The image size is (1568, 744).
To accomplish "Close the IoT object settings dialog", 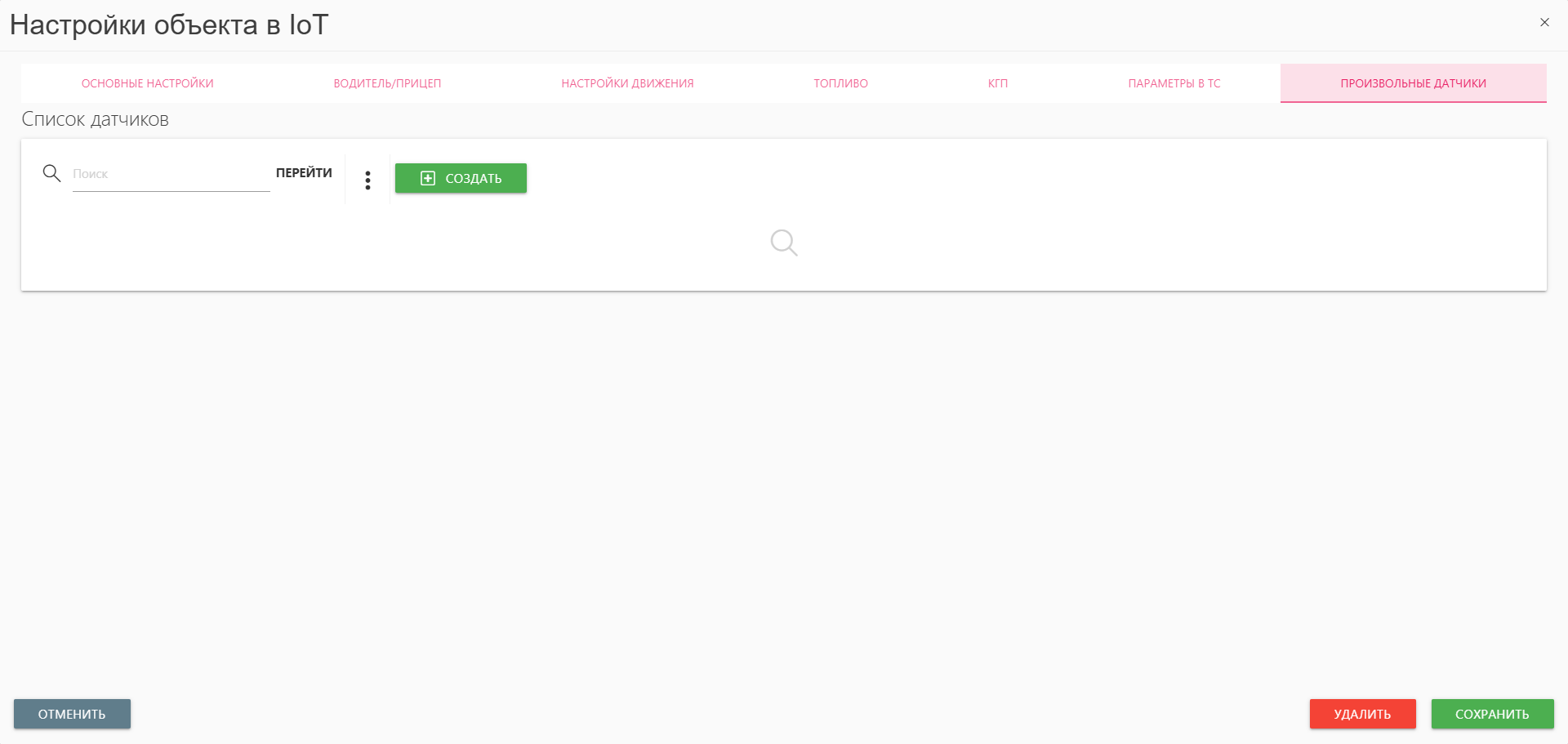I will point(1543,23).
